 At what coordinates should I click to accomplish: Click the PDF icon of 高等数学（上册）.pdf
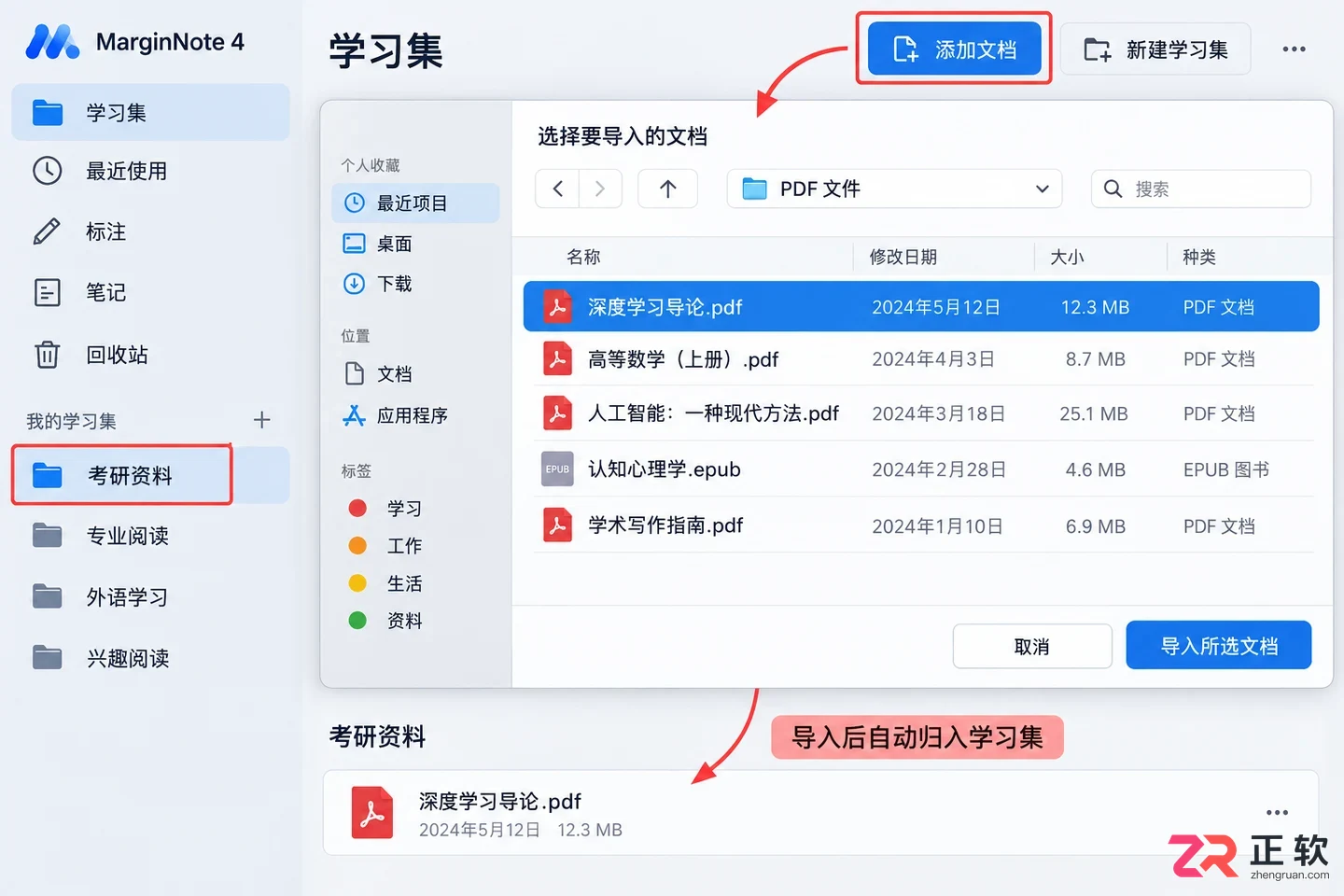point(558,359)
